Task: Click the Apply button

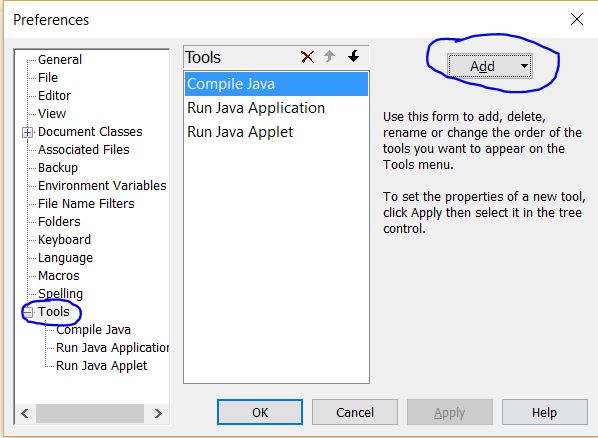Action: (x=450, y=412)
